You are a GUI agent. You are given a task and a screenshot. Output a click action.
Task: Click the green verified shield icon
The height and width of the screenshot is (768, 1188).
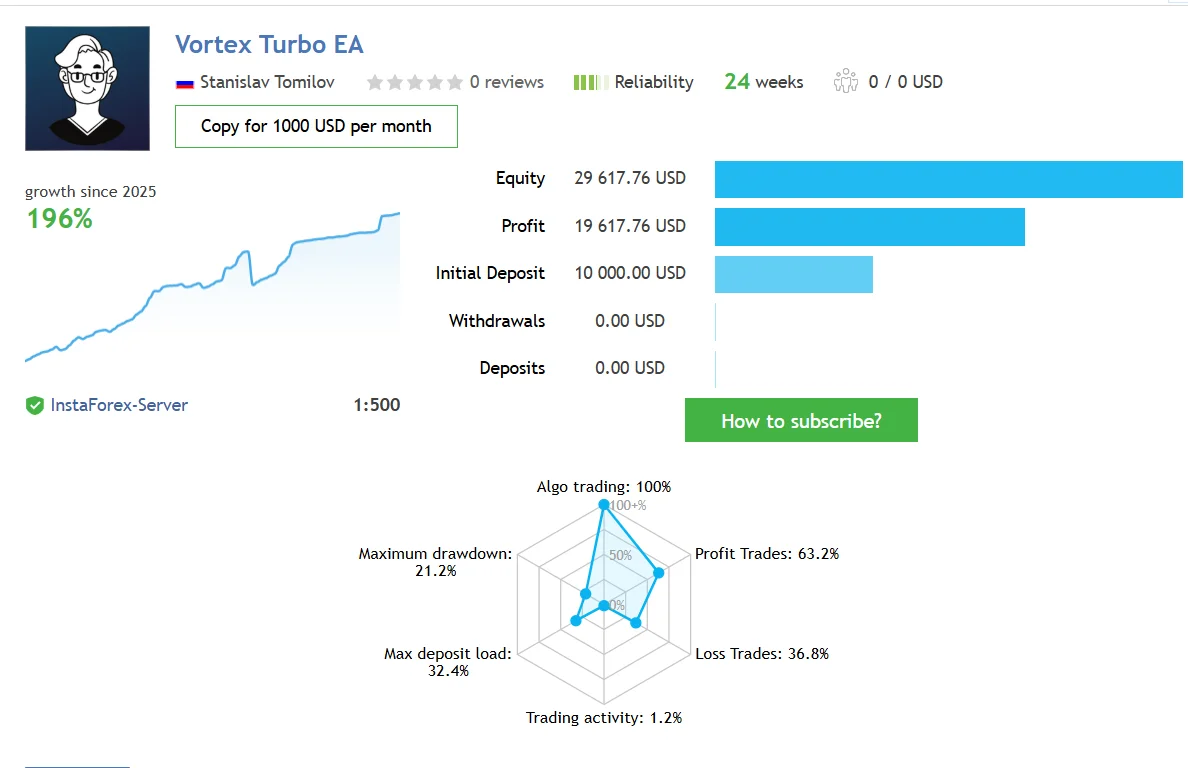coord(35,405)
